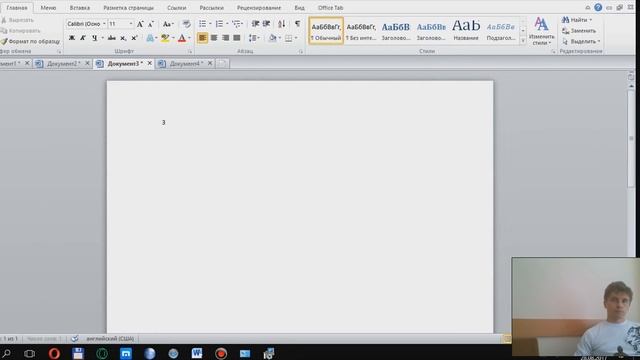Click the increase indent icon

(266, 24)
